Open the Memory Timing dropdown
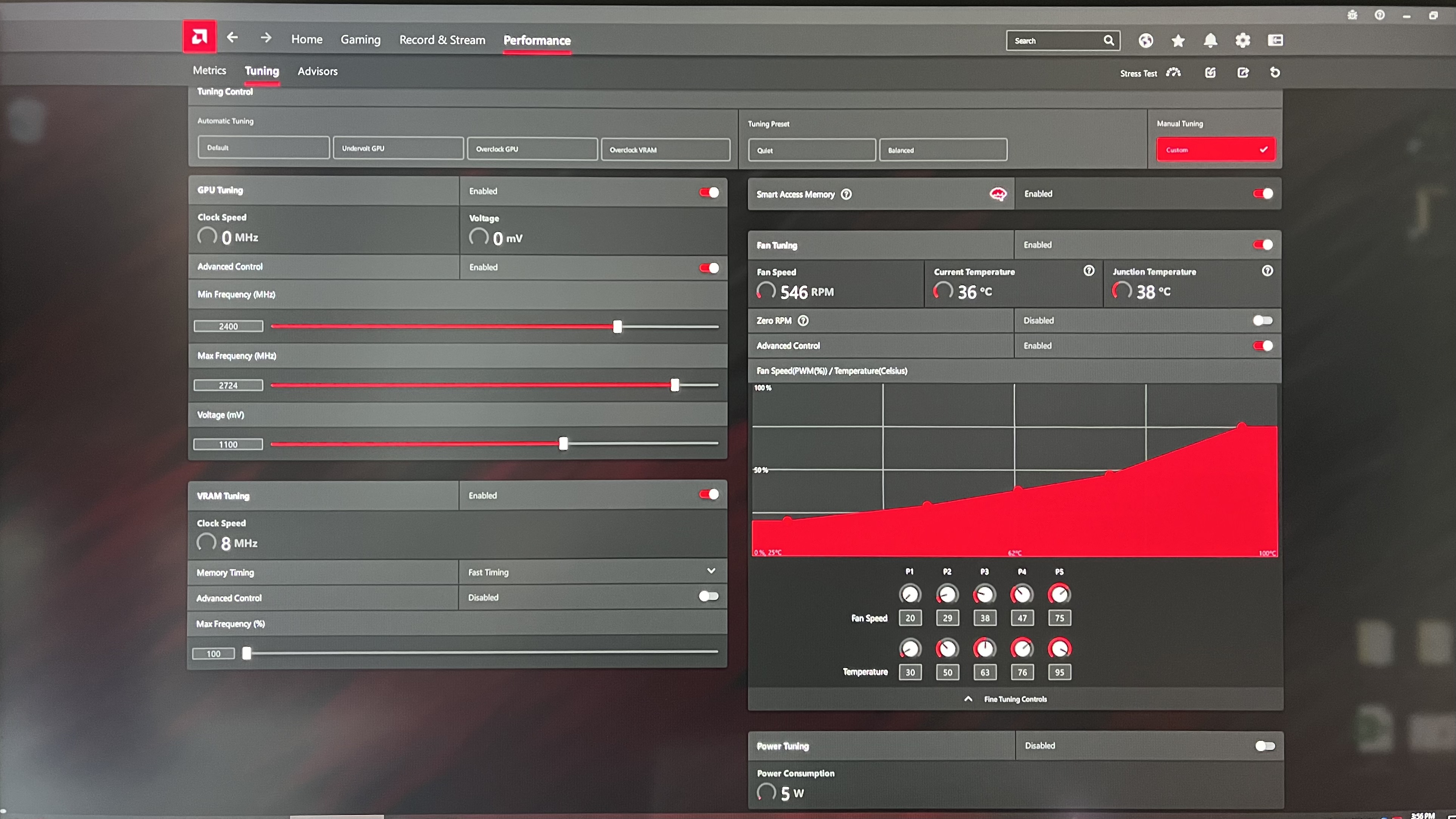The image size is (1456, 819). coord(710,571)
